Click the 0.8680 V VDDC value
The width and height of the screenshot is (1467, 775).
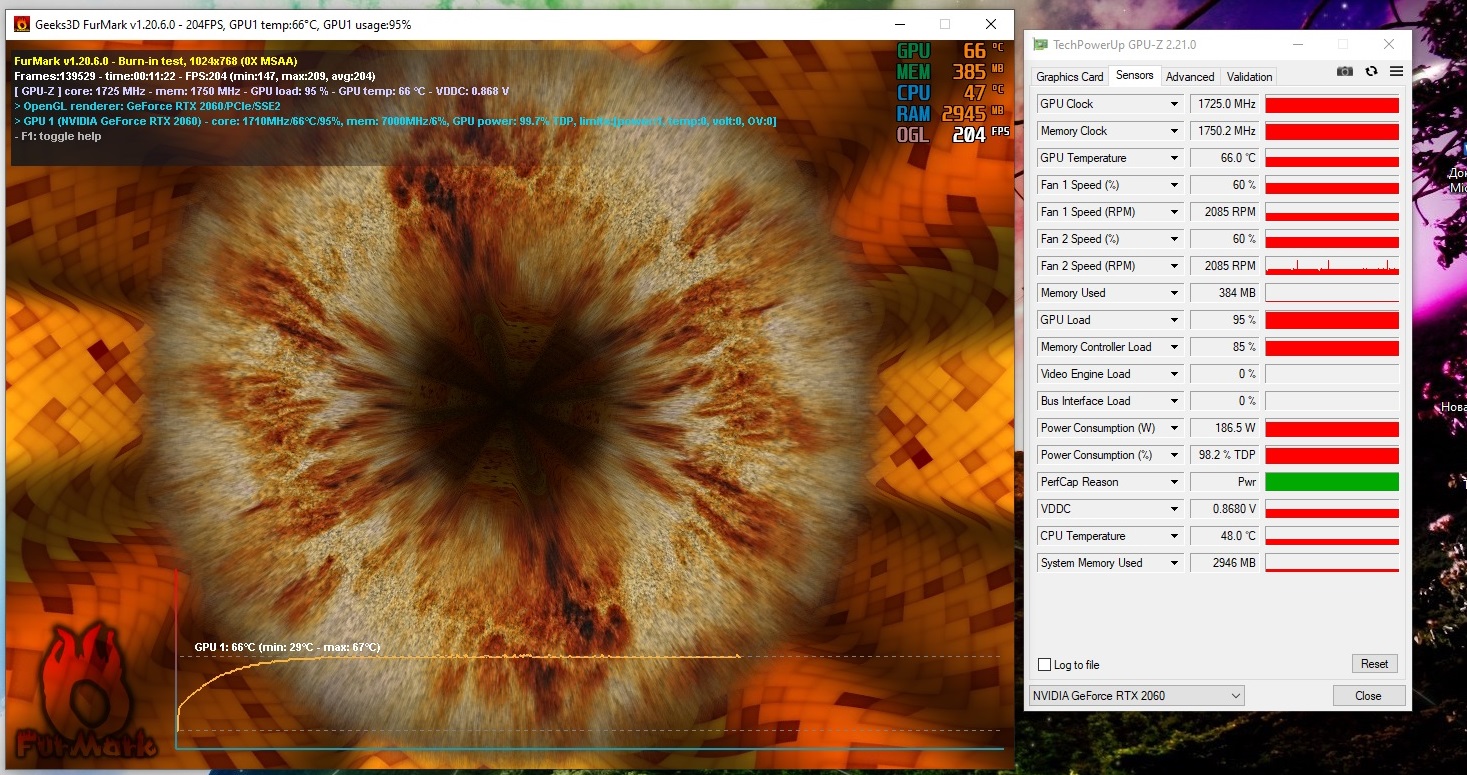[1224, 509]
